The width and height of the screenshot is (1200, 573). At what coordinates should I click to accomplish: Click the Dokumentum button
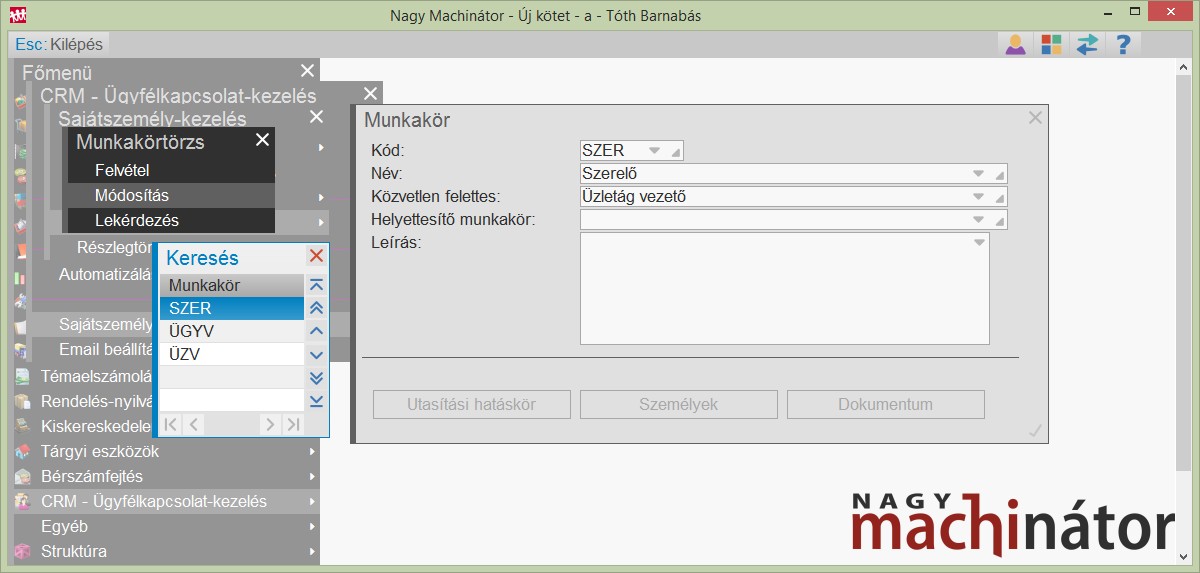[886, 405]
